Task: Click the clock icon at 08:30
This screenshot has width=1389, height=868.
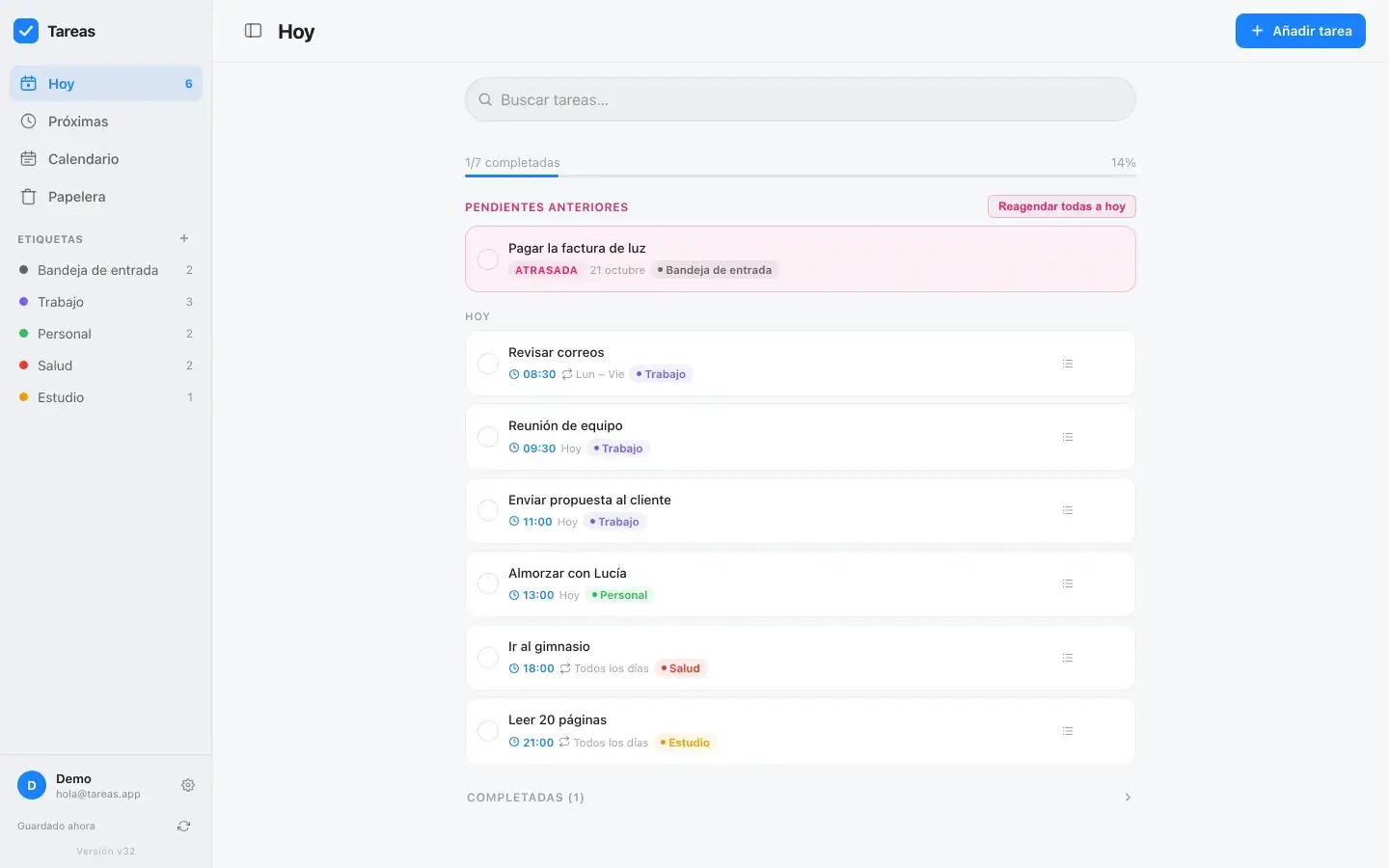Action: [x=514, y=374]
